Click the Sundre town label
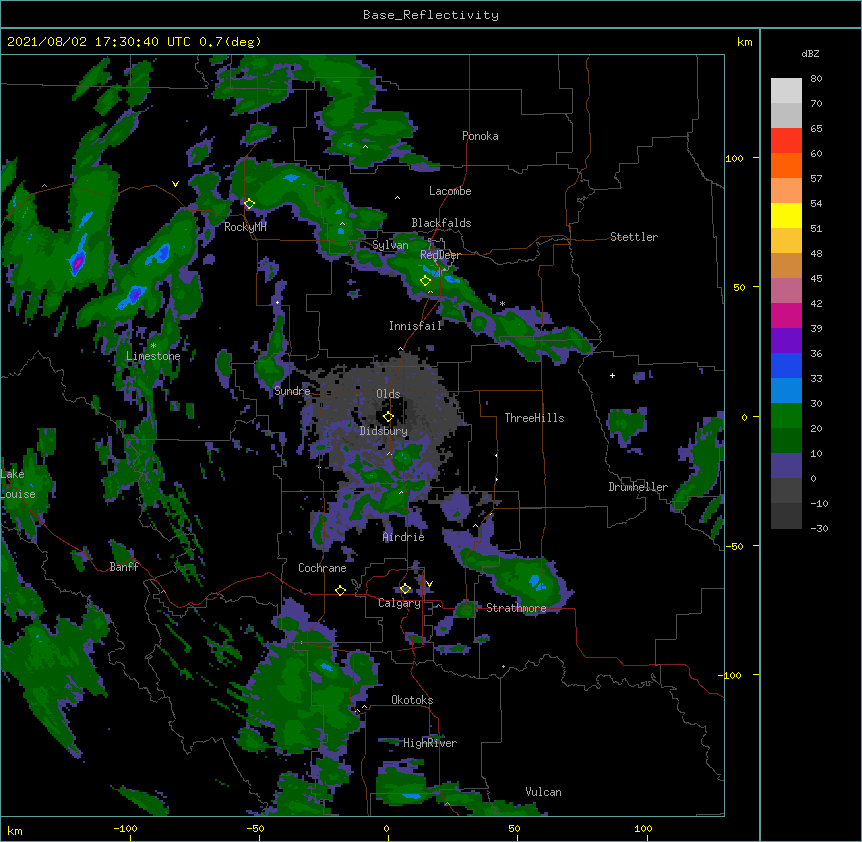The image size is (862, 842). tap(292, 391)
